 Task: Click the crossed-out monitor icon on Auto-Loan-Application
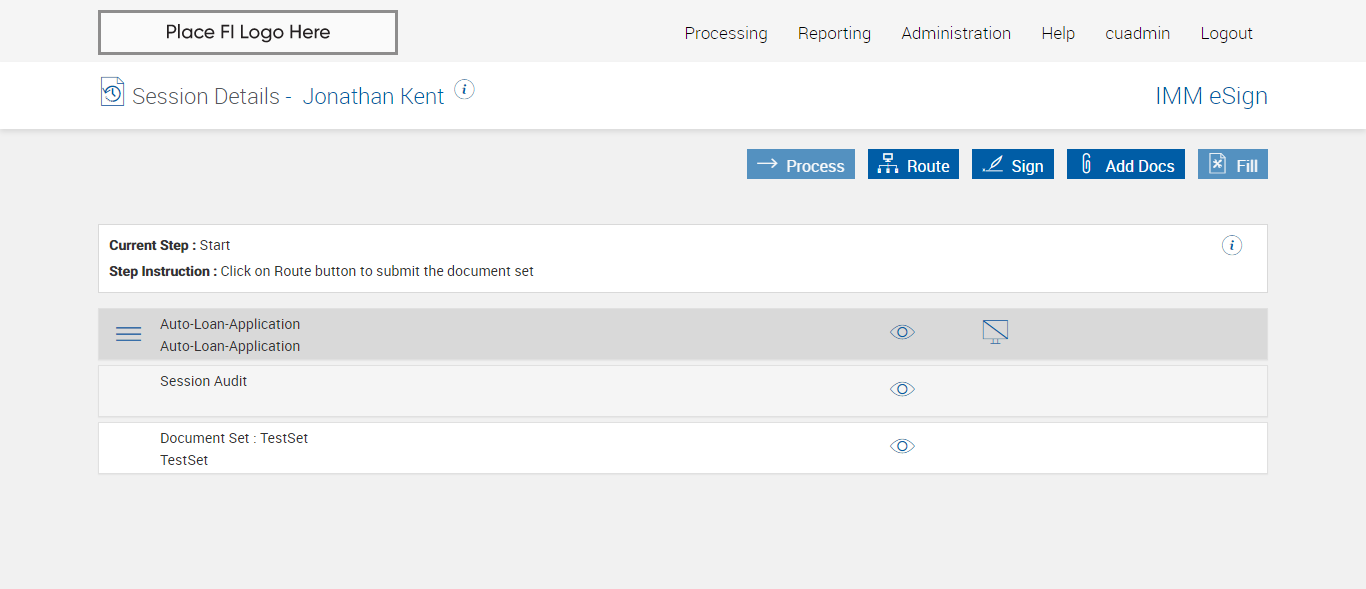coord(995,332)
